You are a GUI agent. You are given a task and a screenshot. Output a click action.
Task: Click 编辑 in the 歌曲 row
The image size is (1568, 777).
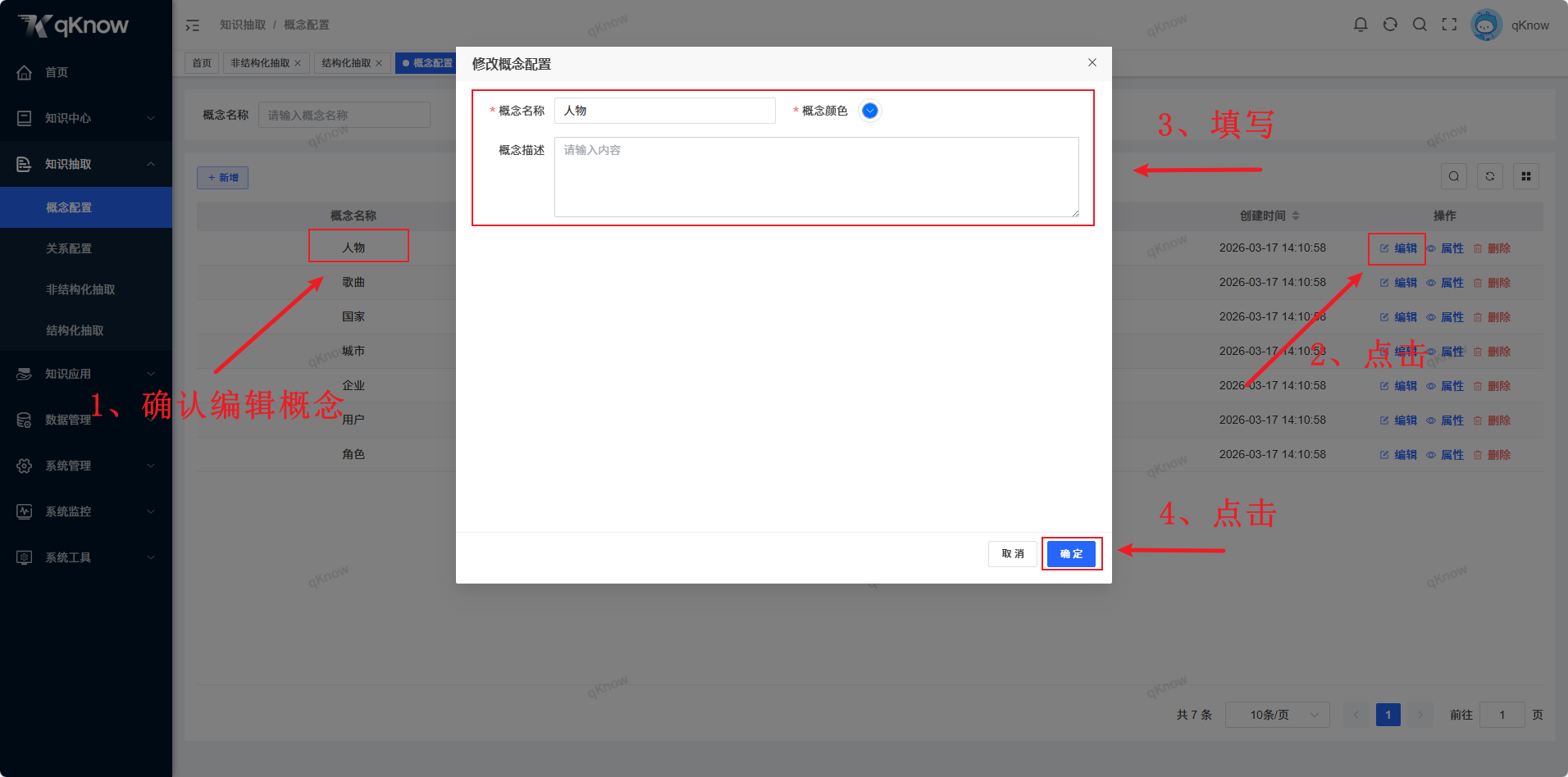1398,283
